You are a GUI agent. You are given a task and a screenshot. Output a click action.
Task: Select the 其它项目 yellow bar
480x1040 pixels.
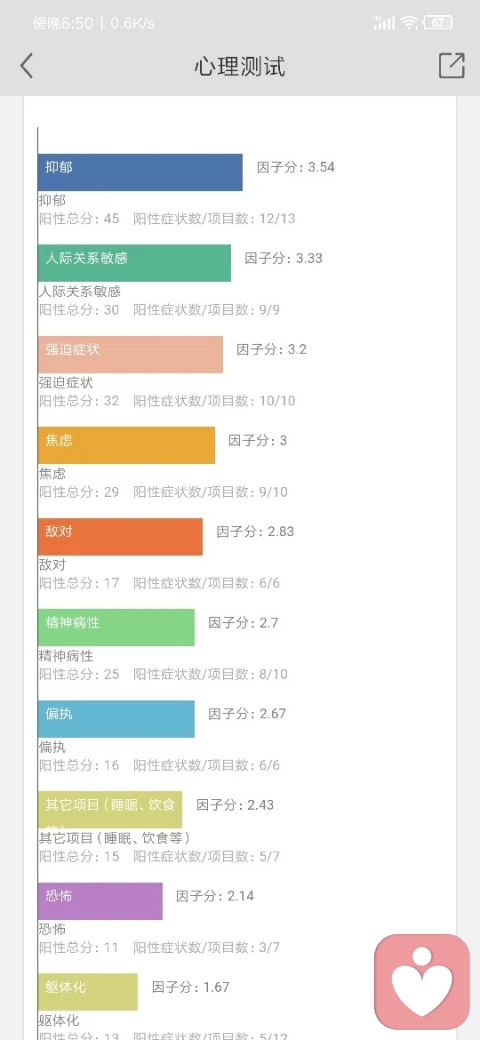[x=110, y=810]
